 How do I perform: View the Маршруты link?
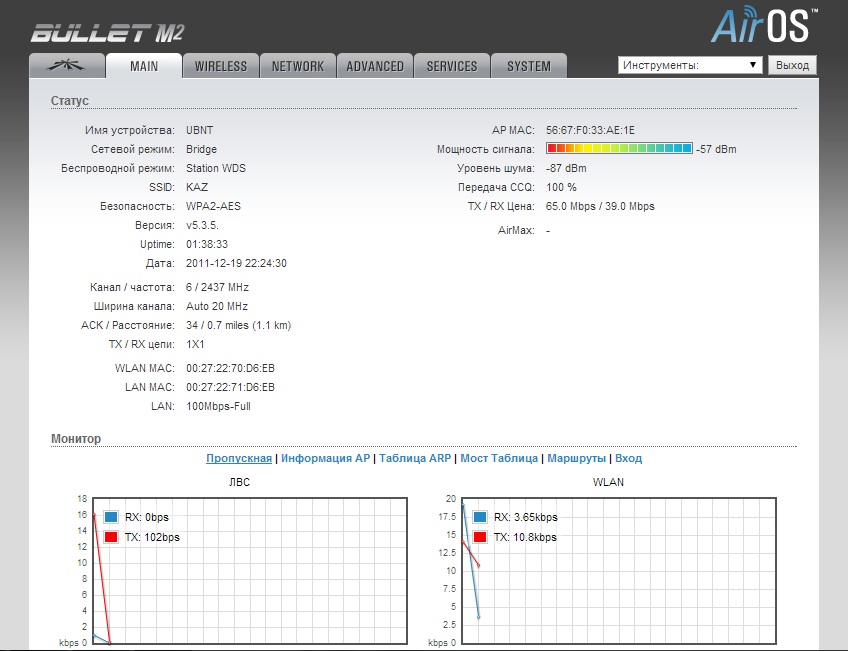tap(577, 459)
